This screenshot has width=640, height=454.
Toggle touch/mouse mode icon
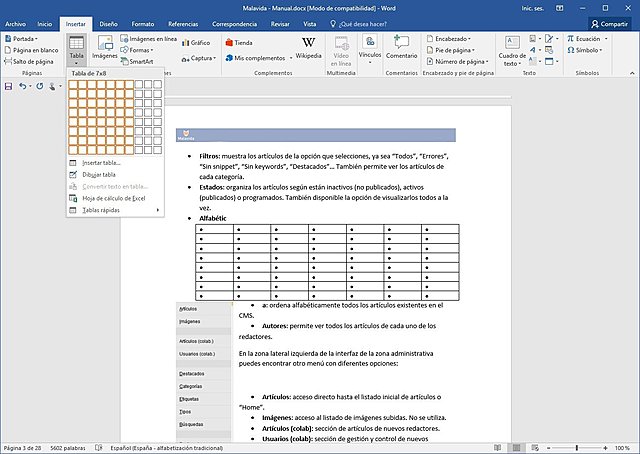52,87
